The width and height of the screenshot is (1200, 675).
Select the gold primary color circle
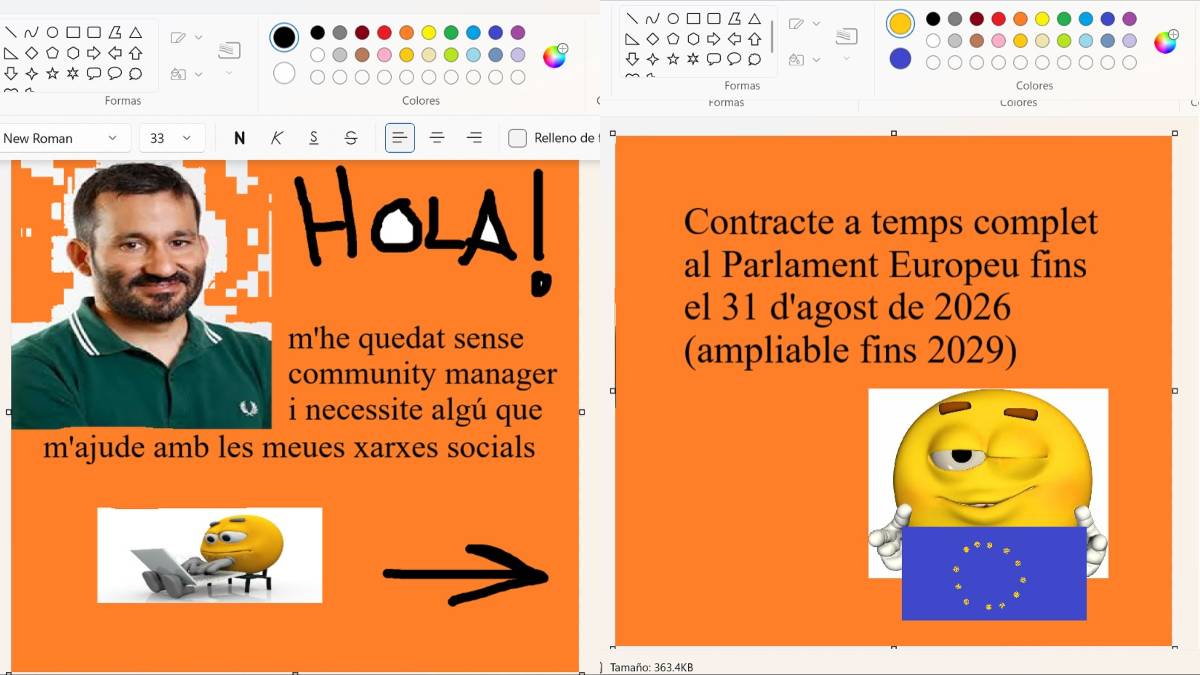coord(900,24)
